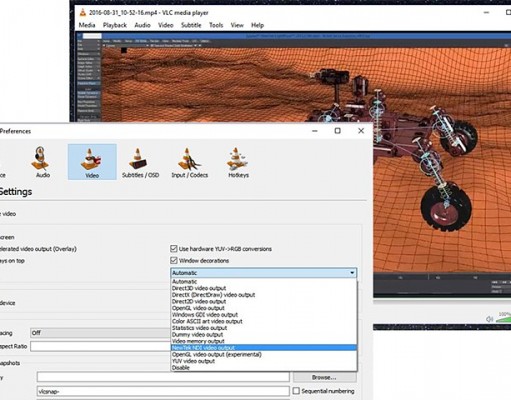Viewport: 511px width, 400px height.
Task: Open the Audio menu in menu bar
Action: (x=142, y=25)
